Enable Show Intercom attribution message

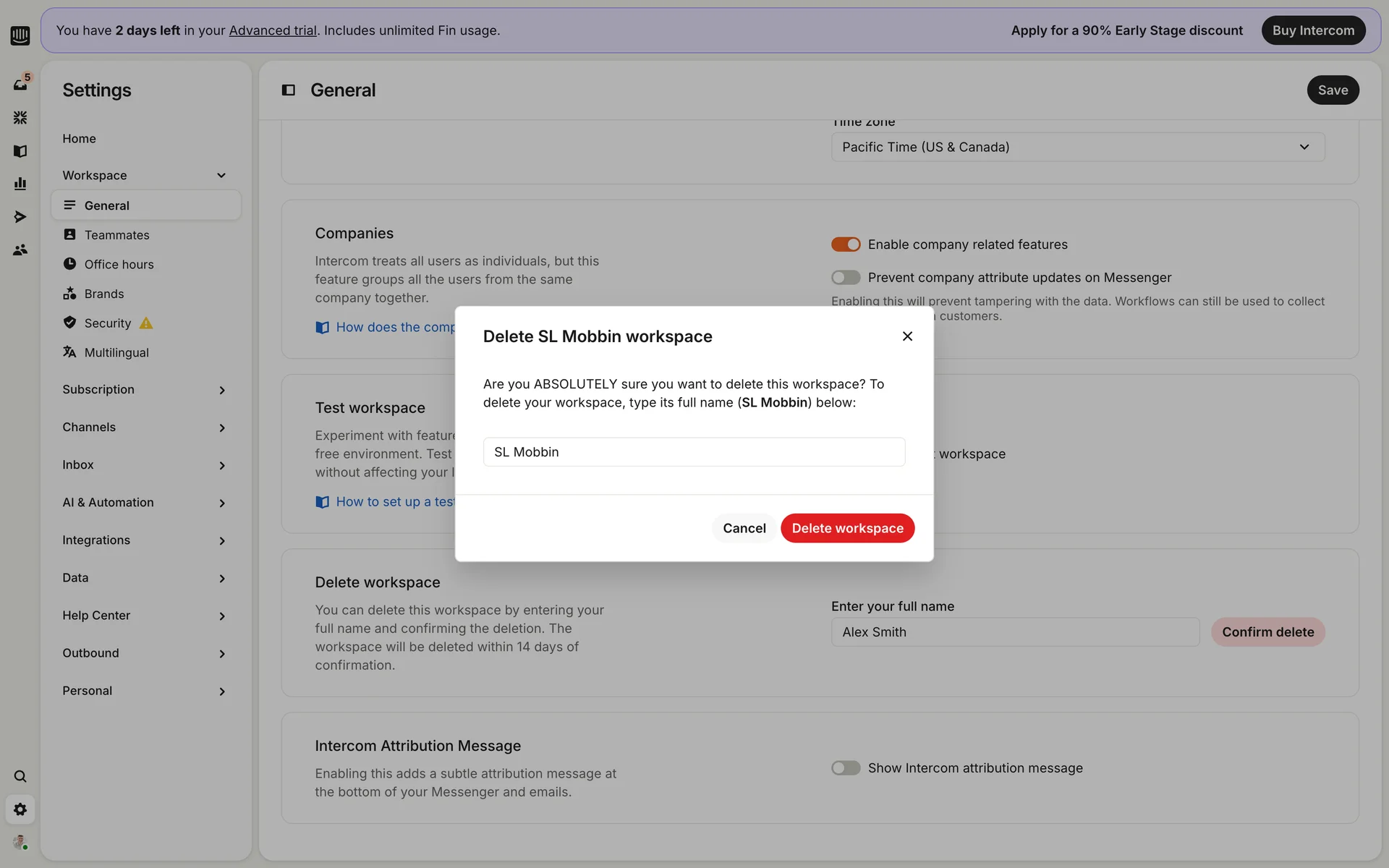coord(845,768)
